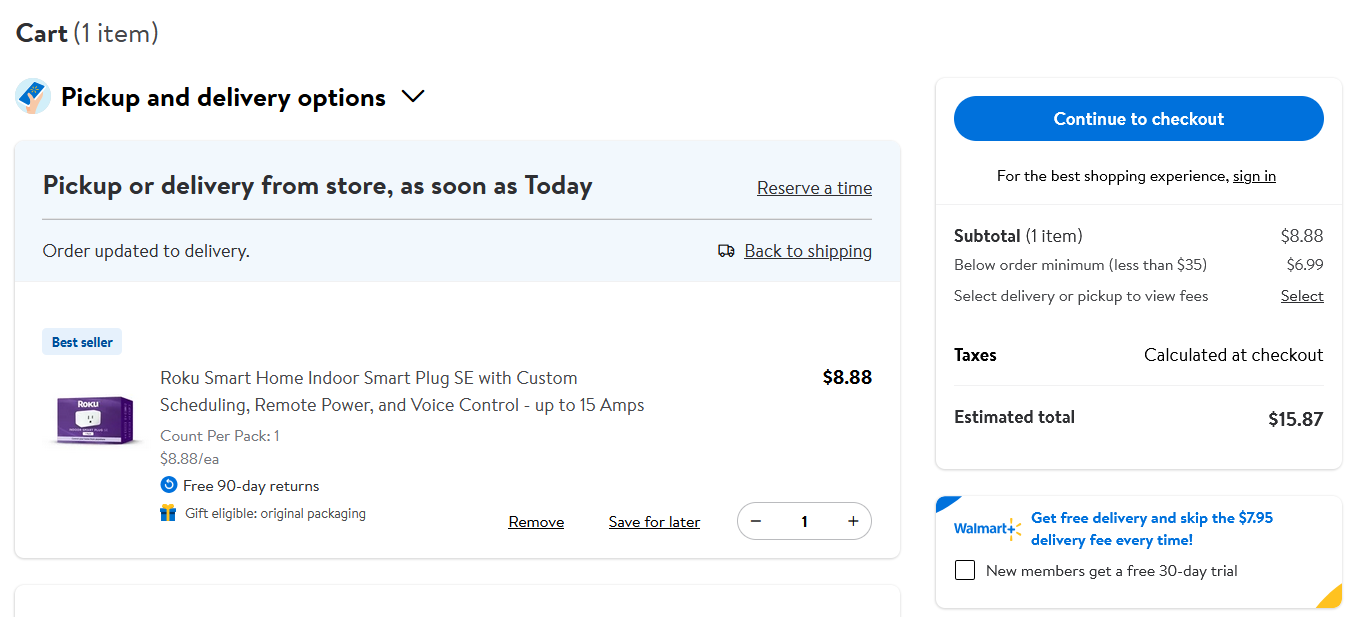Select the Cart heading
The image size is (1352, 617).
coord(41,32)
